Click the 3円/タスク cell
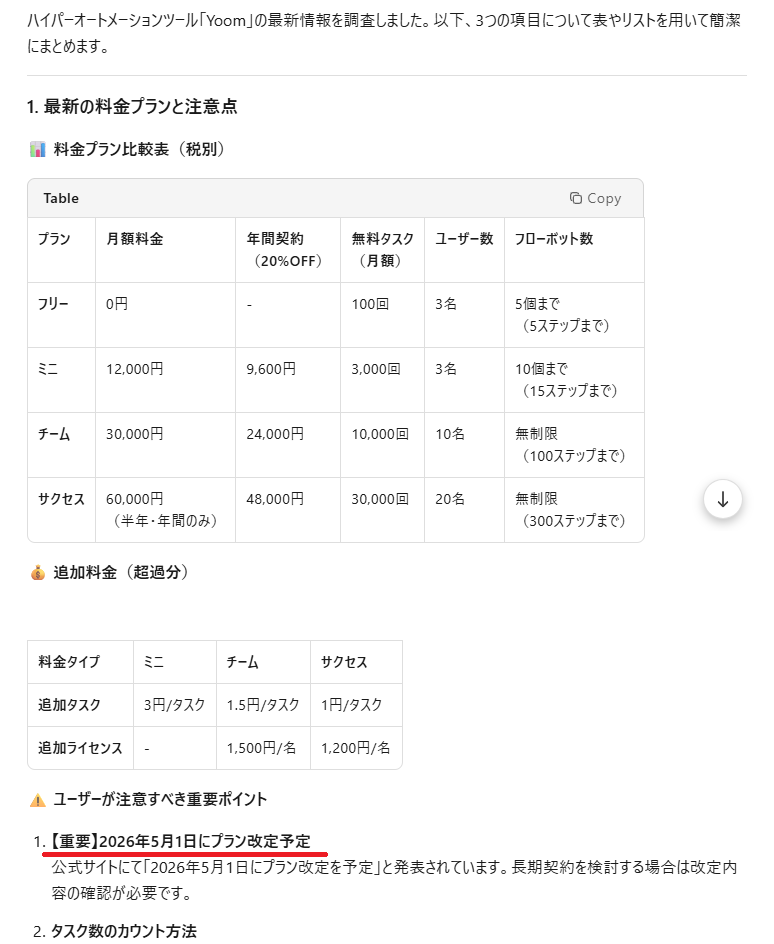774x944 pixels. (175, 705)
